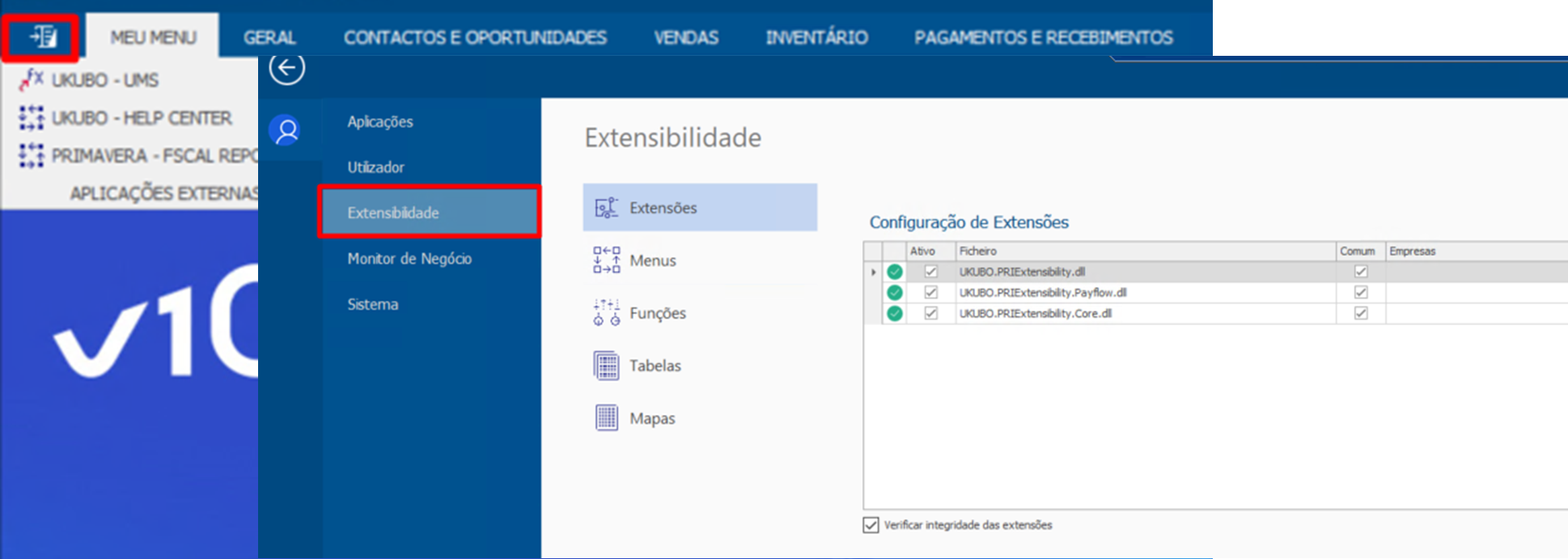
Task: Toggle Ativo checkbox for UKUBO.PRIExtensibility.Payflow.dll
Action: [930, 293]
